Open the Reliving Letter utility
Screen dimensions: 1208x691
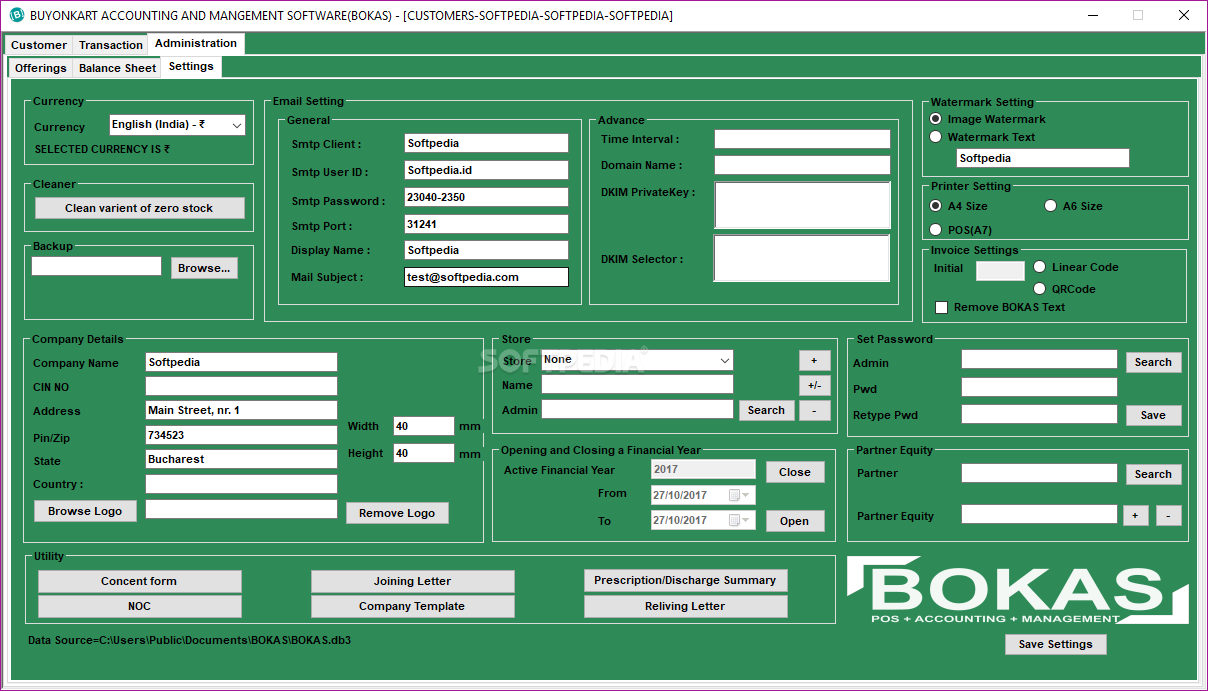pos(685,606)
